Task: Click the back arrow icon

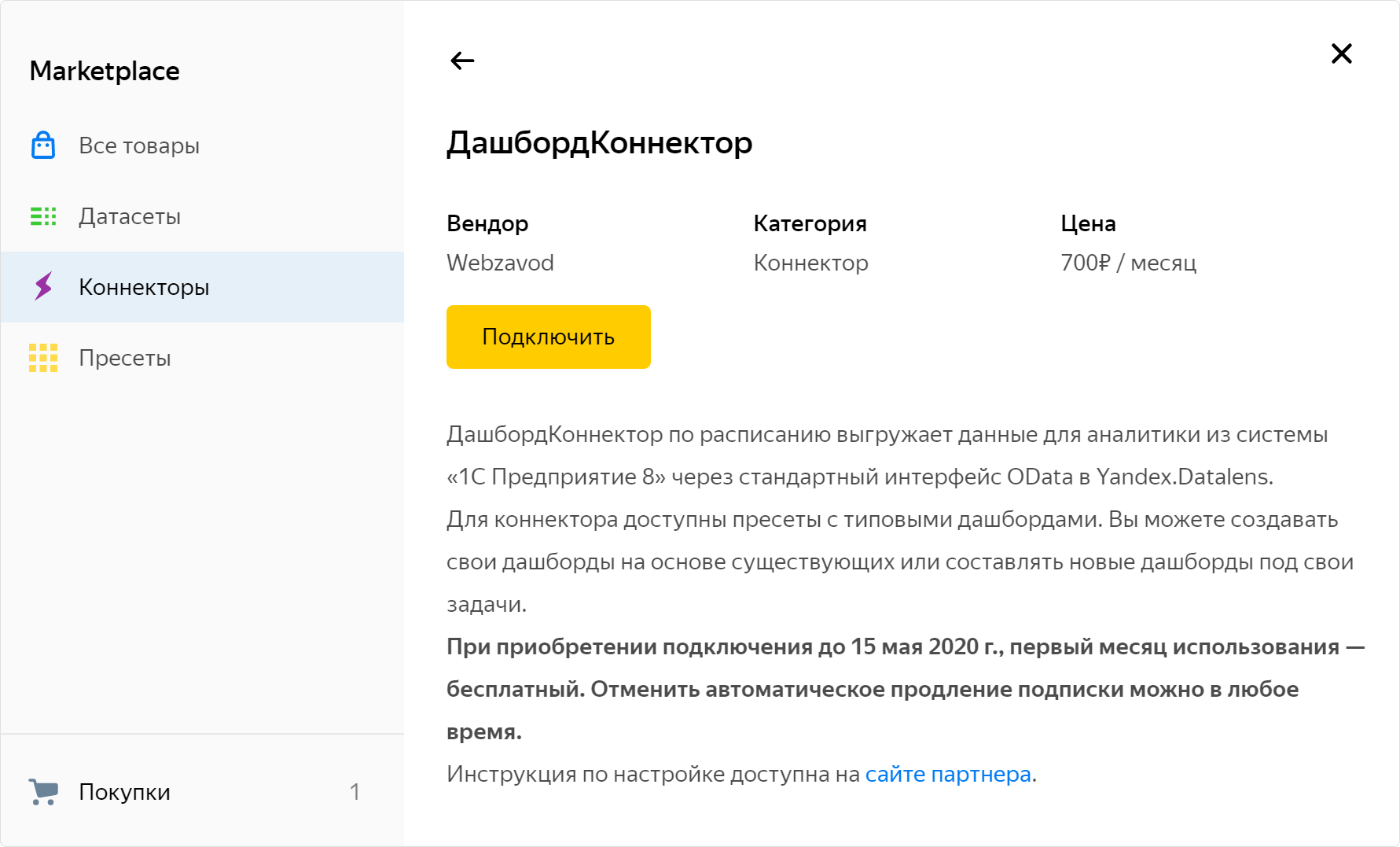Action: tap(462, 61)
